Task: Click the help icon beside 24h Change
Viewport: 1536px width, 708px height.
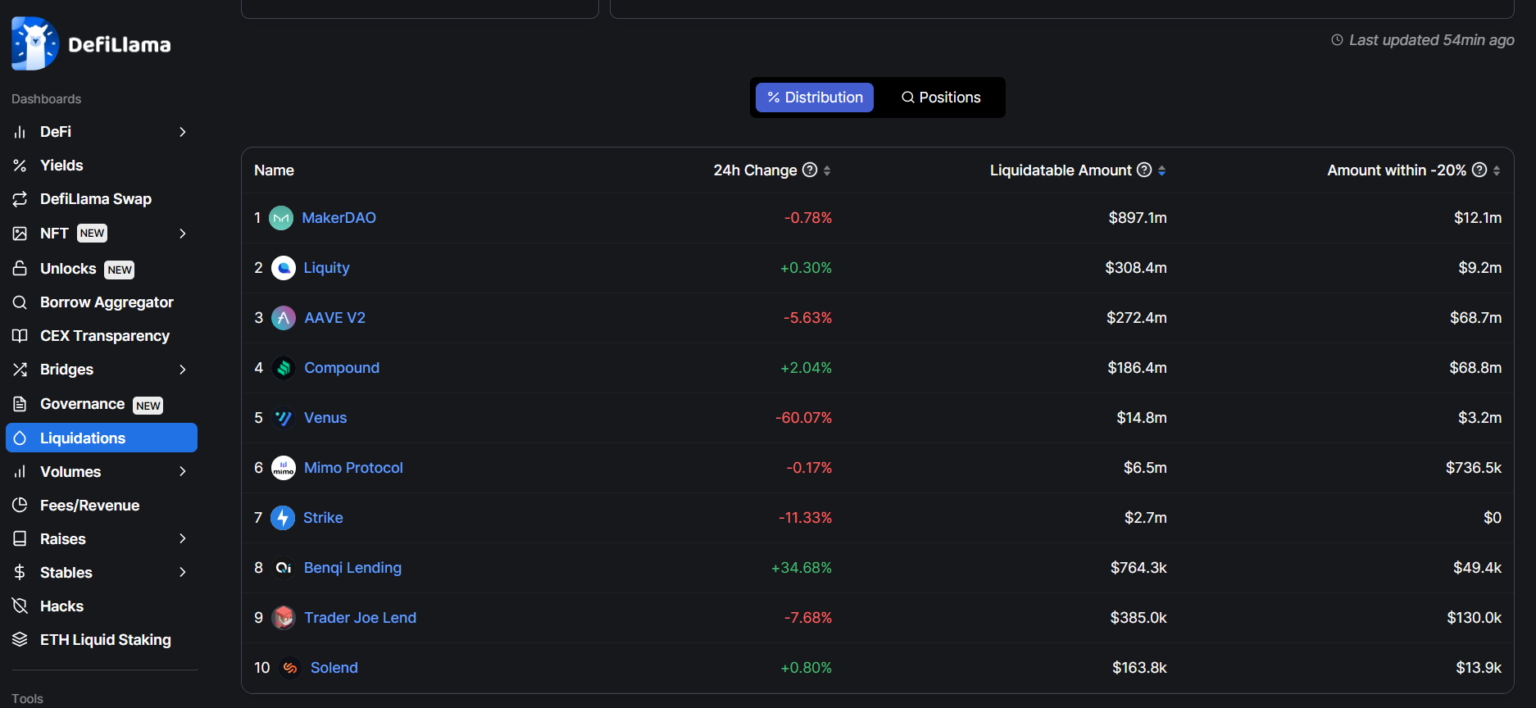Action: (810, 171)
